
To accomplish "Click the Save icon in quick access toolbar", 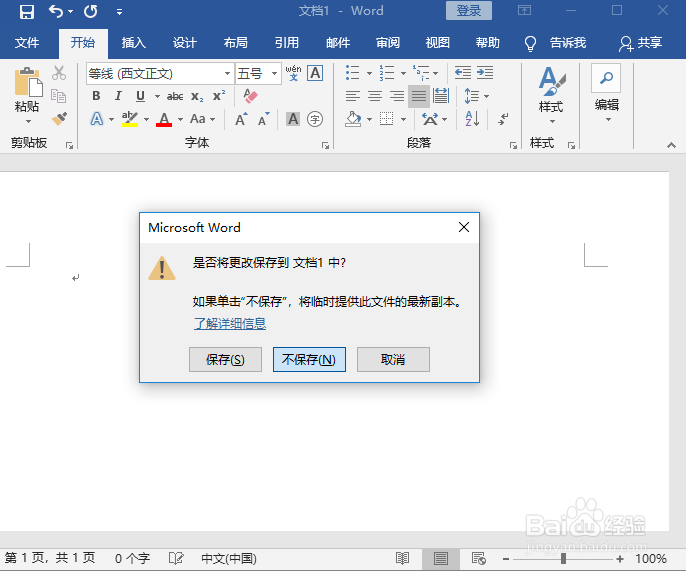I will point(26,11).
